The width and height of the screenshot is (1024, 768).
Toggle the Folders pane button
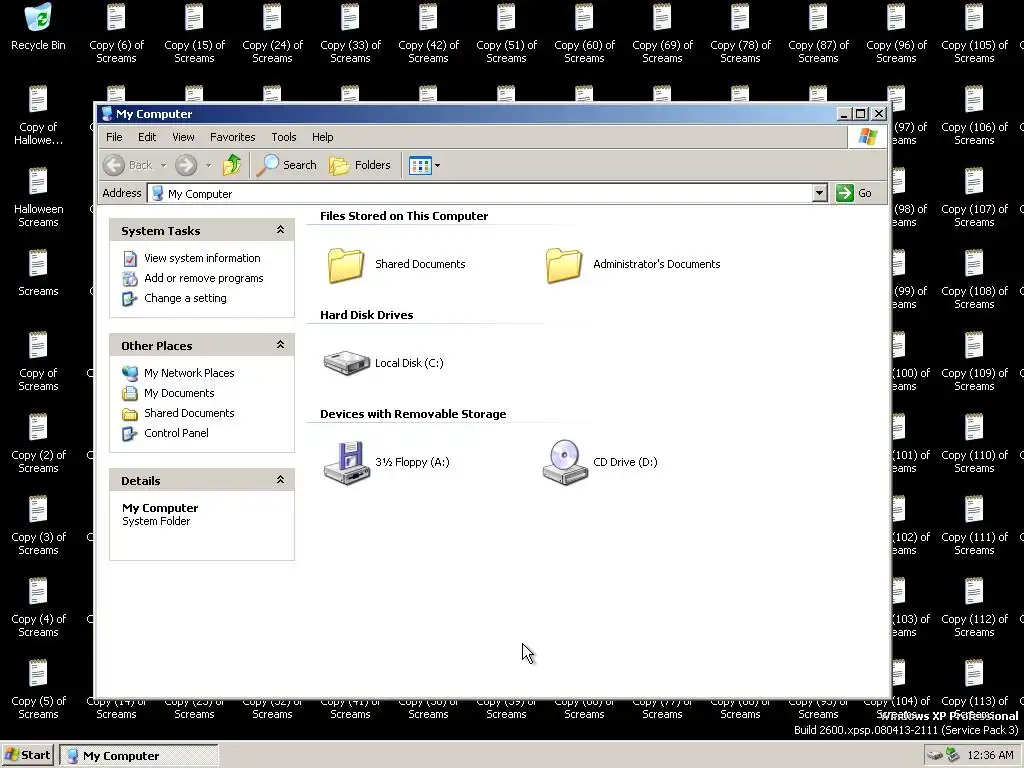click(360, 165)
